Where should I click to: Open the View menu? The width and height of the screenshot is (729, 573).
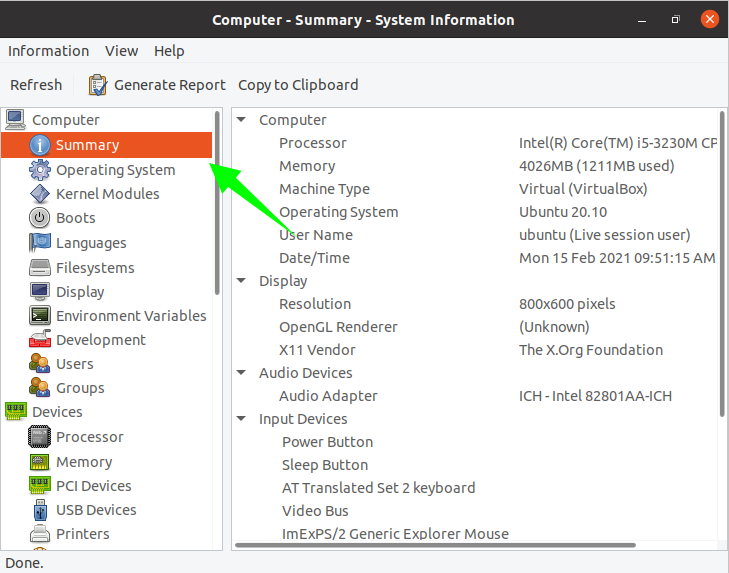tap(122, 51)
